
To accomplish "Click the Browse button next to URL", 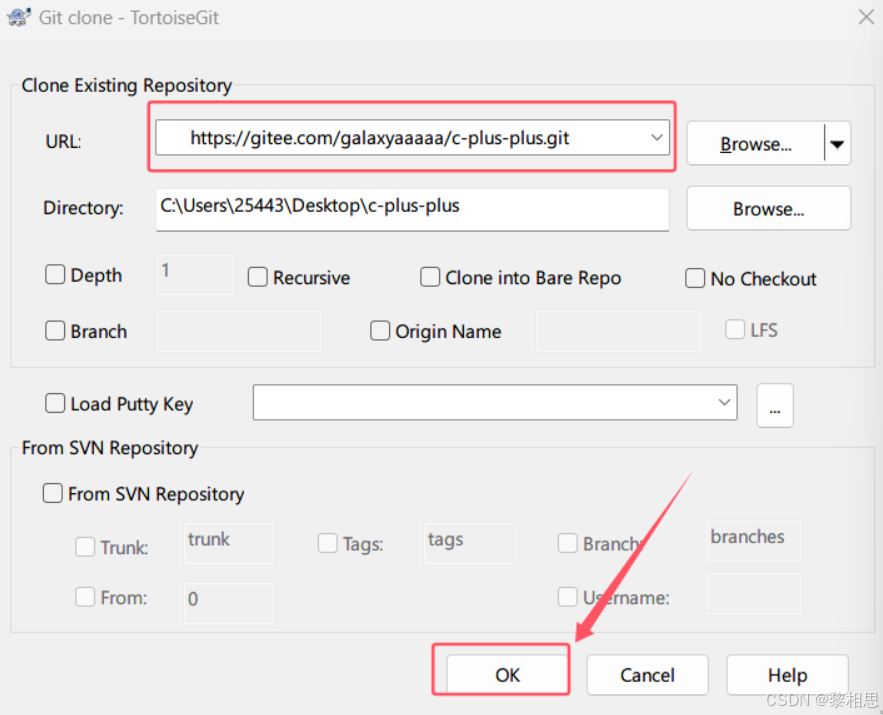I will pos(756,144).
